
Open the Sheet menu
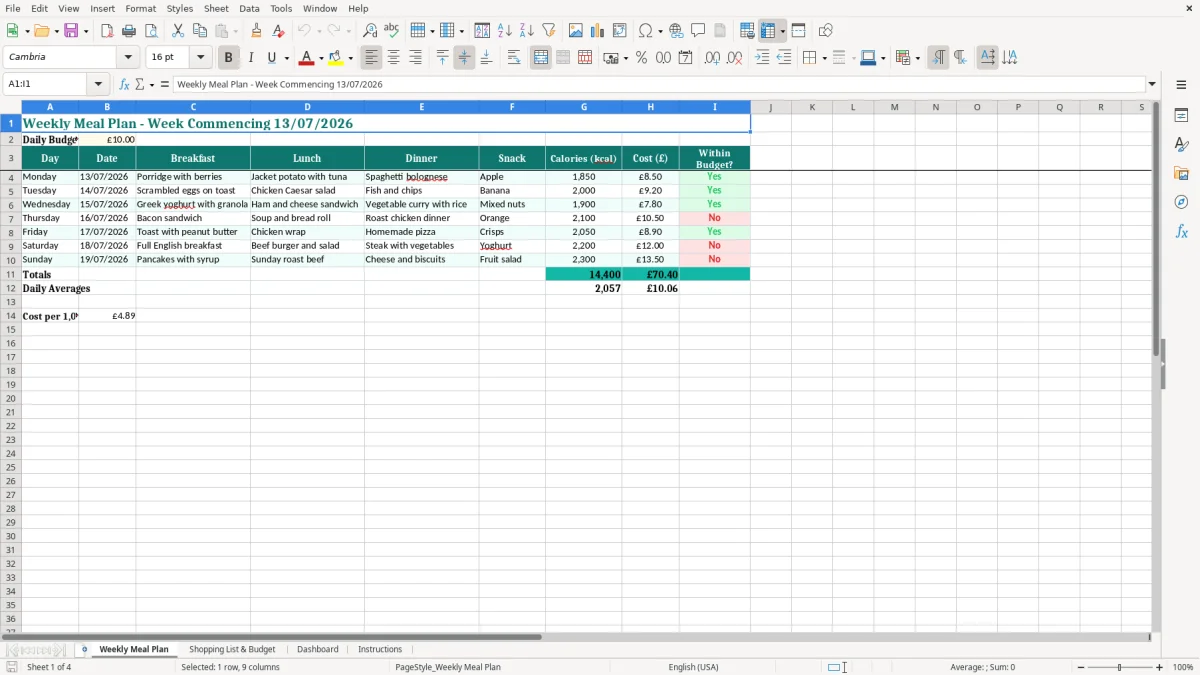[x=216, y=8]
